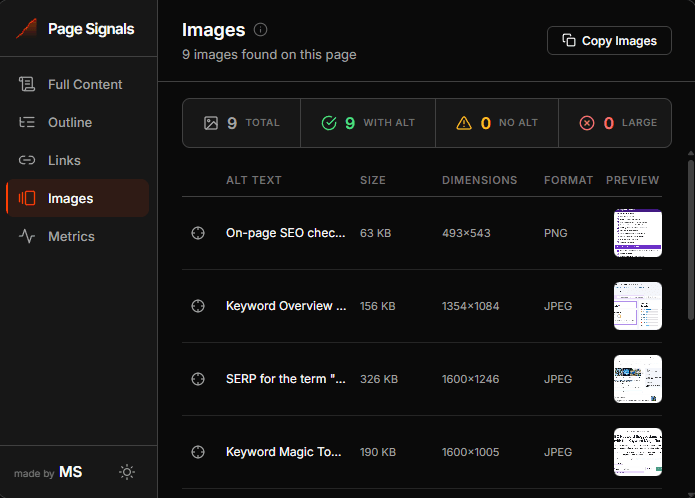Locate the SERP for the term image target icon
This screenshot has height=498, width=695.
(198, 379)
